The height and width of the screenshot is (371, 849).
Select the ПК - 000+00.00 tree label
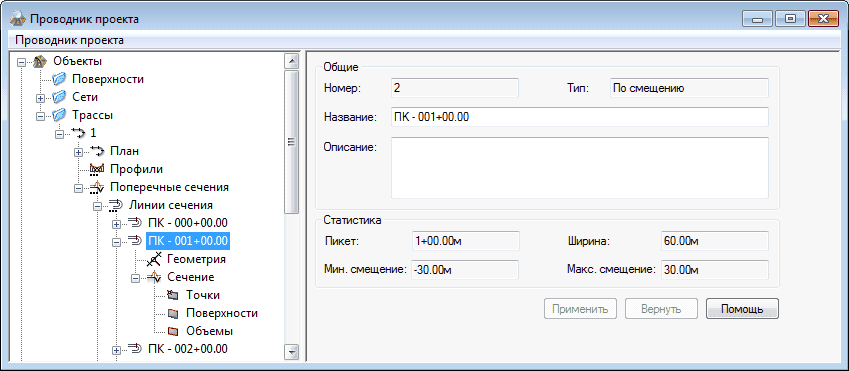click(187, 223)
